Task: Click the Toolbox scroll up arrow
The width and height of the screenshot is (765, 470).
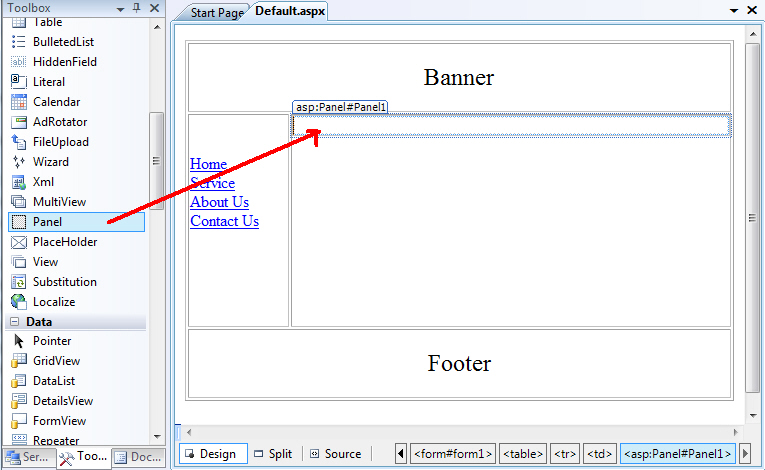Action: [157, 27]
